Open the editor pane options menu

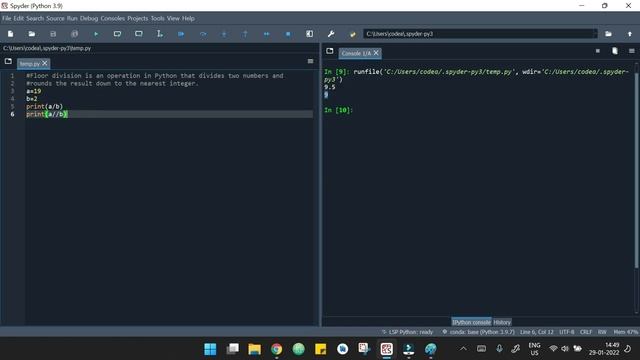[311, 61]
